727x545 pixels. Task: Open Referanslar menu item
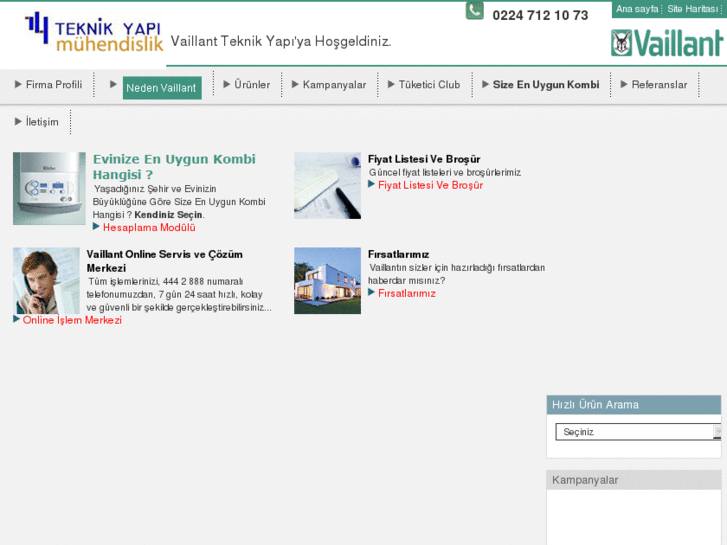(x=659, y=84)
